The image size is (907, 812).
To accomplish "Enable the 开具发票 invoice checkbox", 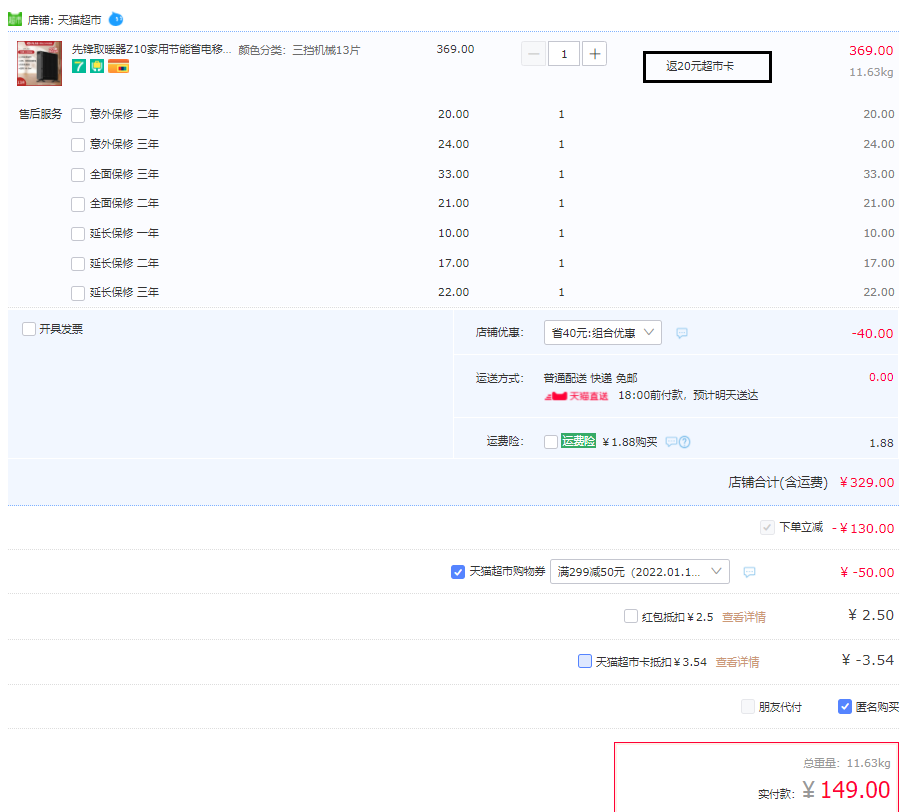I will tap(29, 329).
